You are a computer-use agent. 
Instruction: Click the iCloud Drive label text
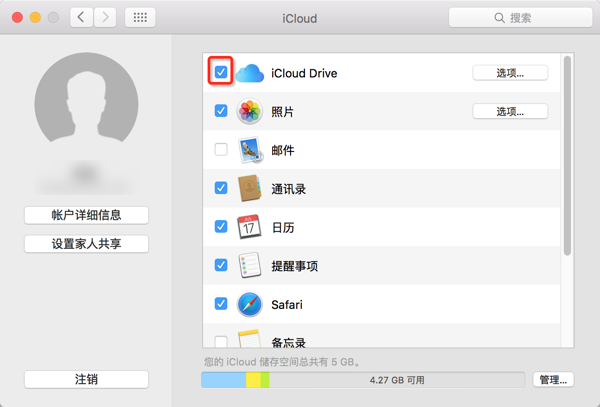[304, 73]
